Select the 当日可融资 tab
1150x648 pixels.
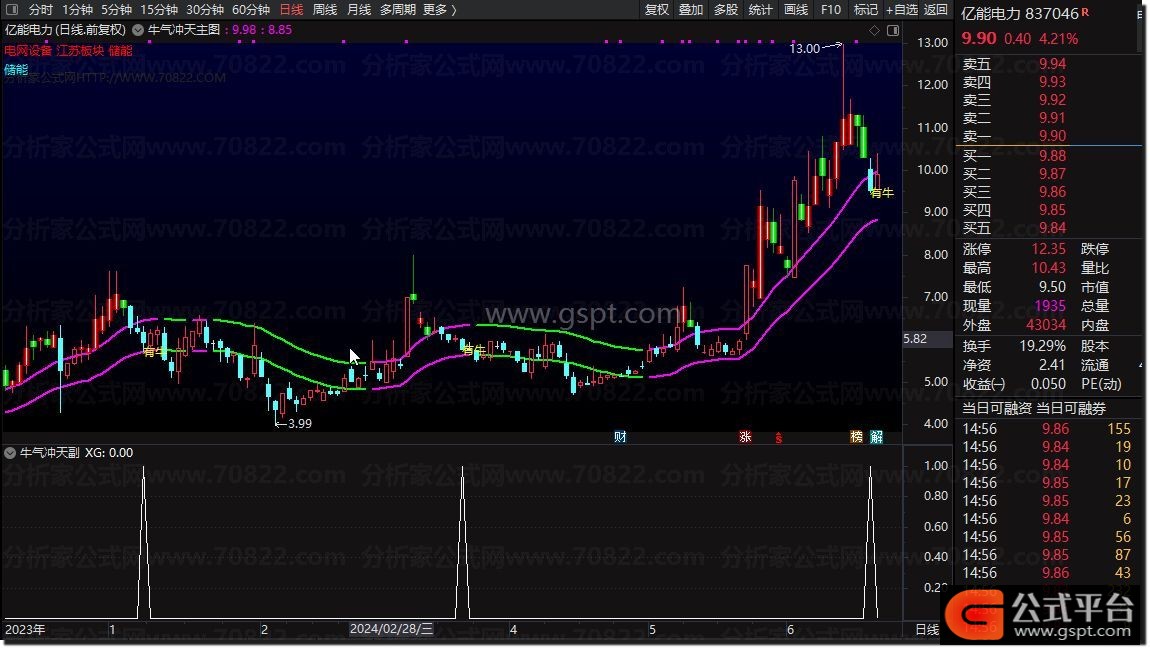pyautogui.click(x=997, y=408)
